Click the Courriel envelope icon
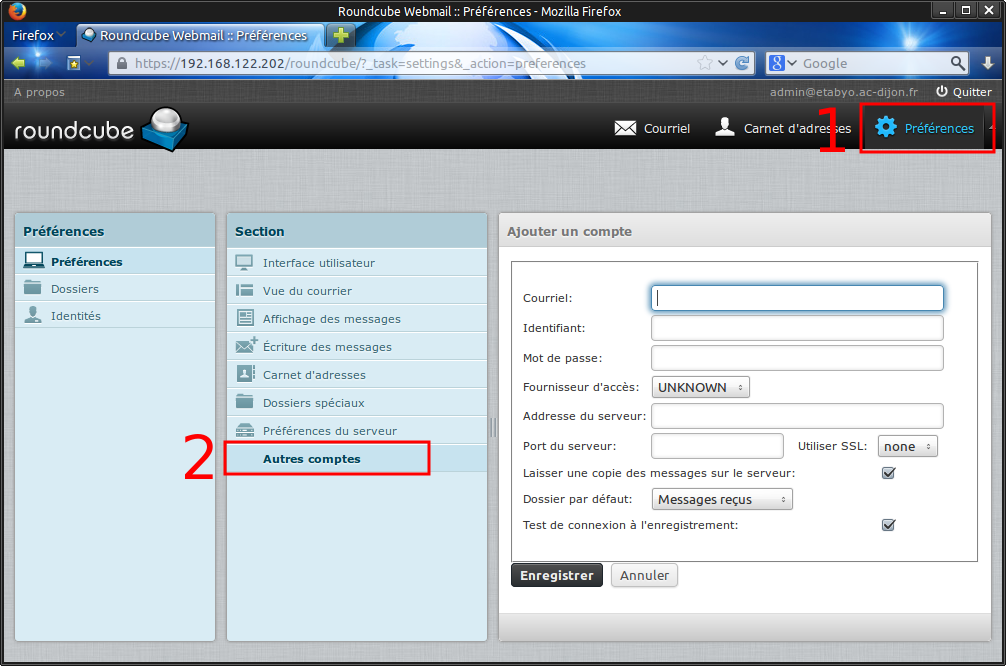 pos(625,128)
